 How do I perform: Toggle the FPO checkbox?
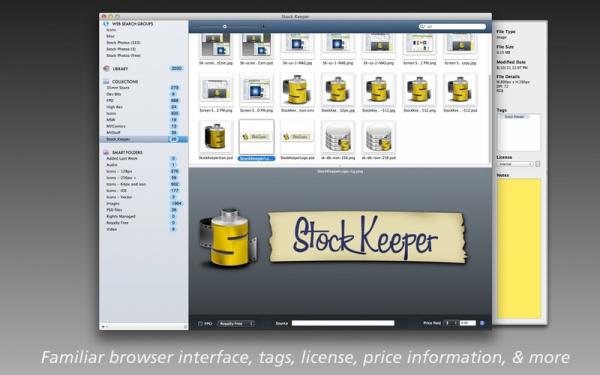(200, 324)
